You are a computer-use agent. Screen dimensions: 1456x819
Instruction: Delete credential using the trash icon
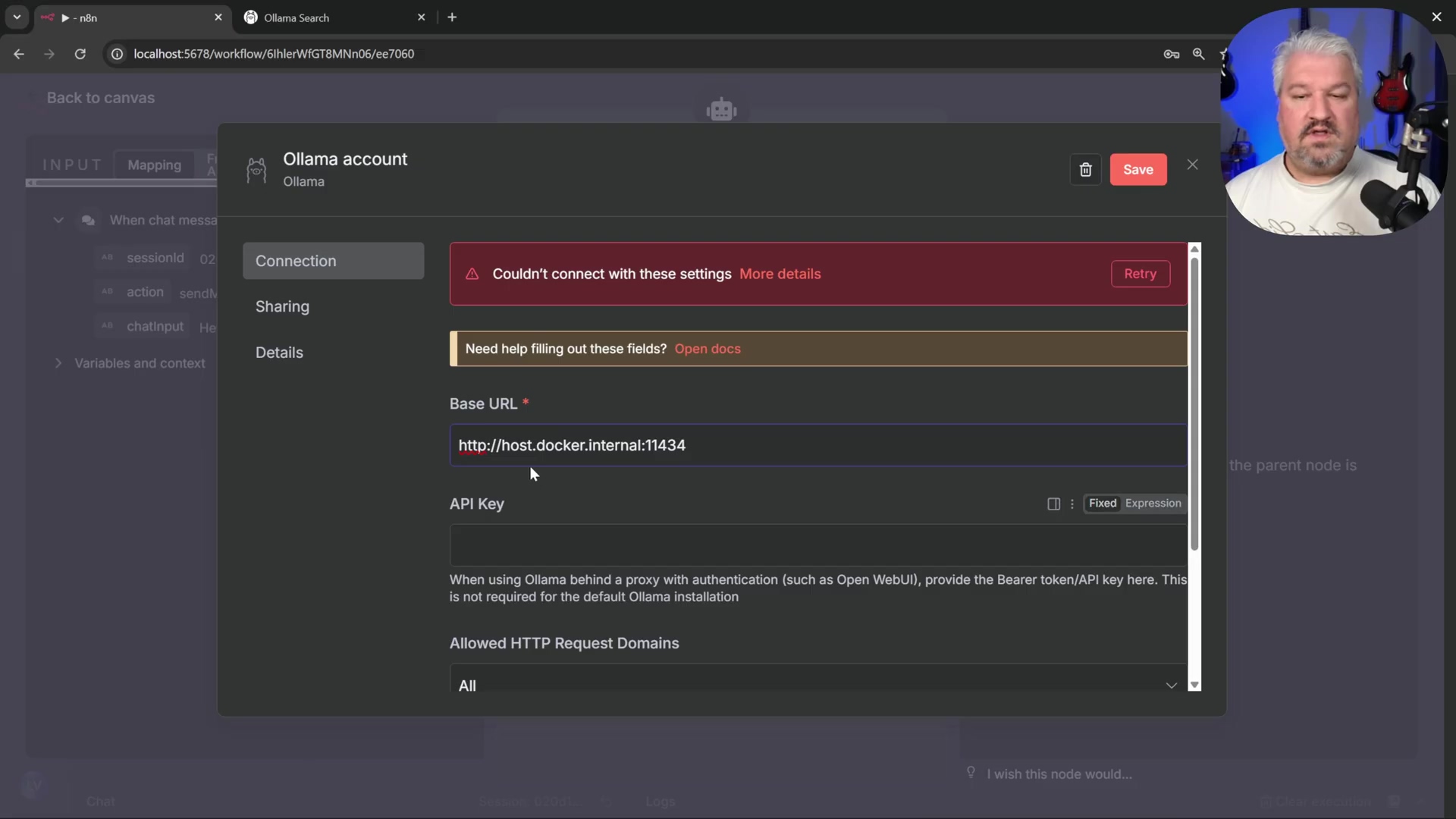tap(1085, 169)
